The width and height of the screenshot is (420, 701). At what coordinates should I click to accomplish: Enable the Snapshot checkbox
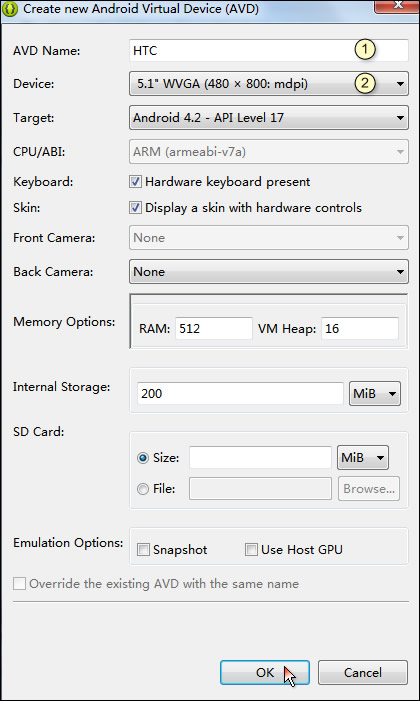tap(143, 549)
